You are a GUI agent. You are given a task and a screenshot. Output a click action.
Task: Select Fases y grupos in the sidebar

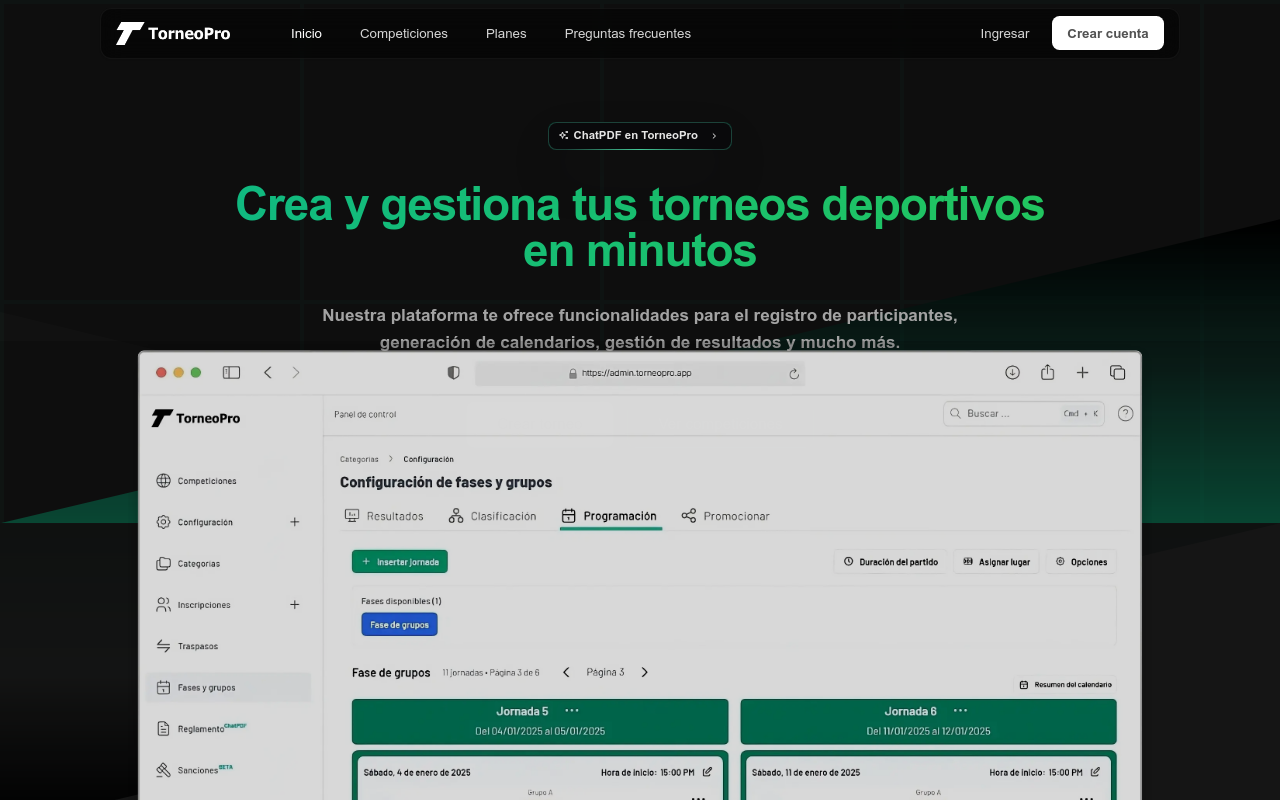(229, 688)
